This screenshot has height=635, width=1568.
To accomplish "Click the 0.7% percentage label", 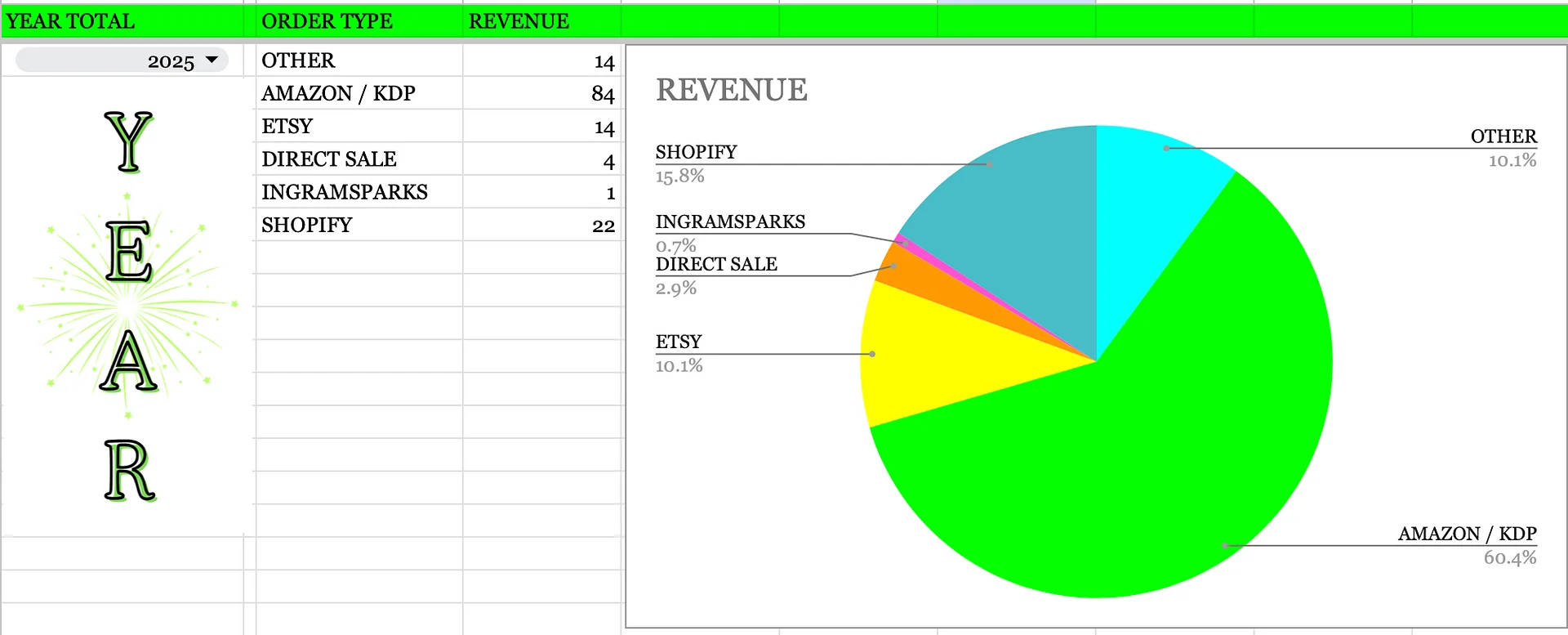I will pos(676,245).
